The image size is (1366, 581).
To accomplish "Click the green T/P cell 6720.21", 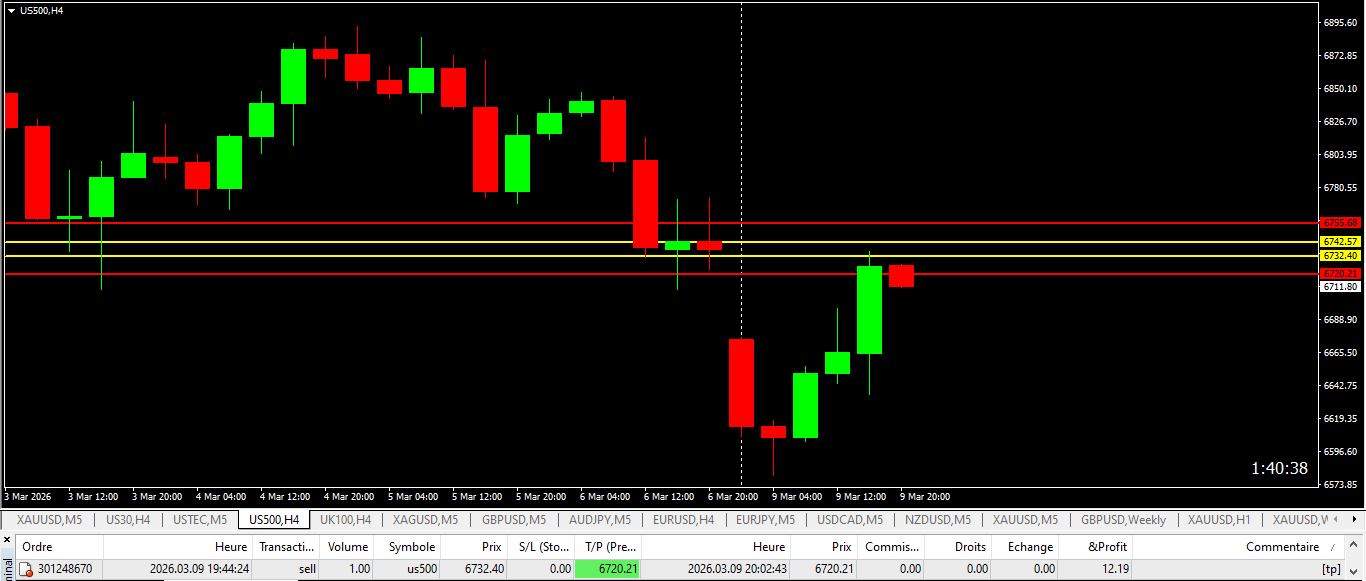I will pyautogui.click(x=608, y=569).
